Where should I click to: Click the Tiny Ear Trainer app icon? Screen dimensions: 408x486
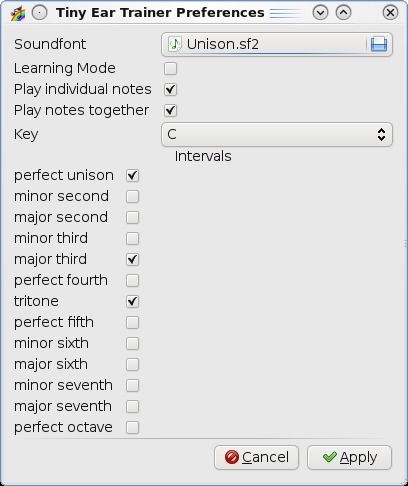coord(18,13)
